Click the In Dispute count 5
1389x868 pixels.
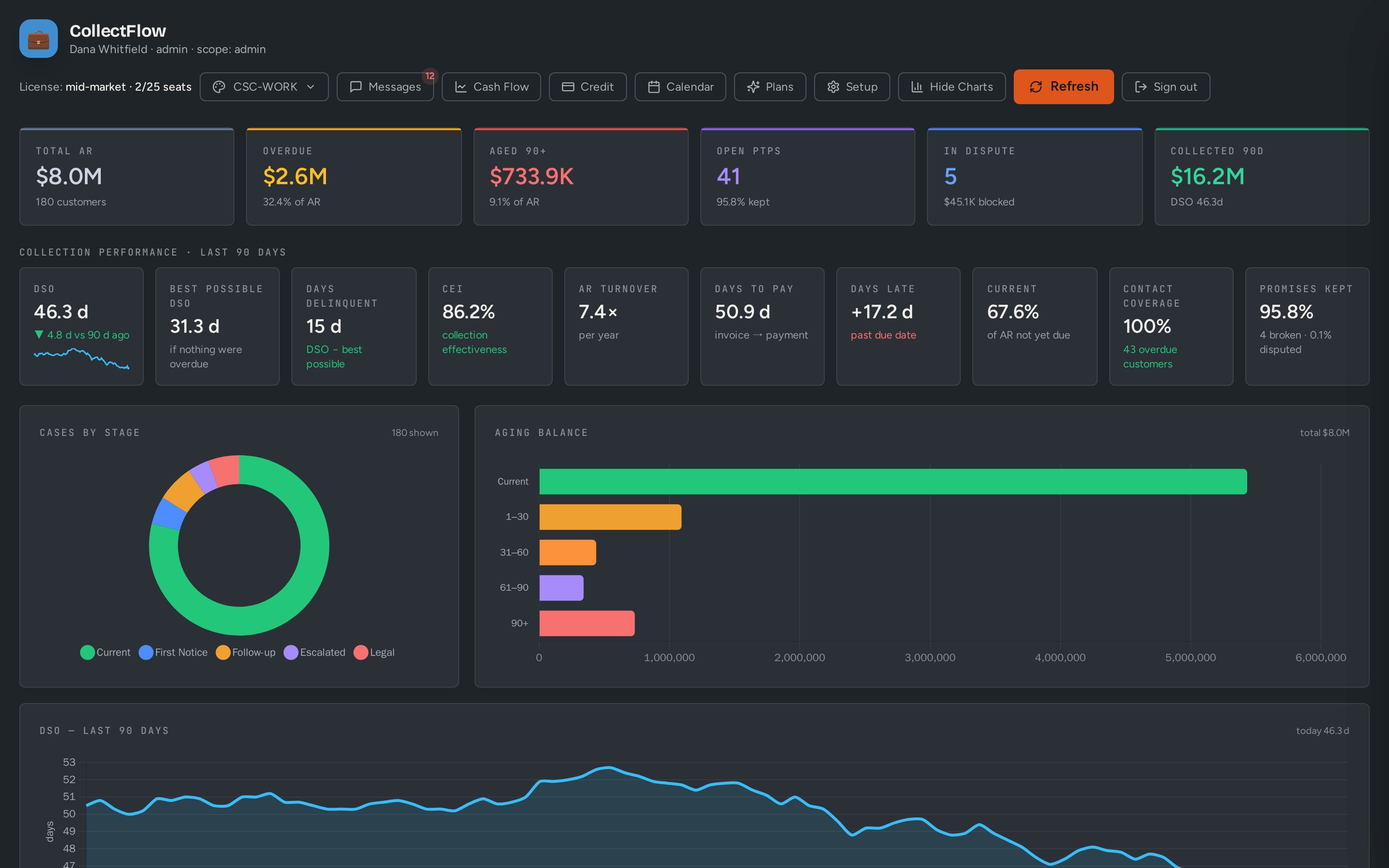(951, 176)
